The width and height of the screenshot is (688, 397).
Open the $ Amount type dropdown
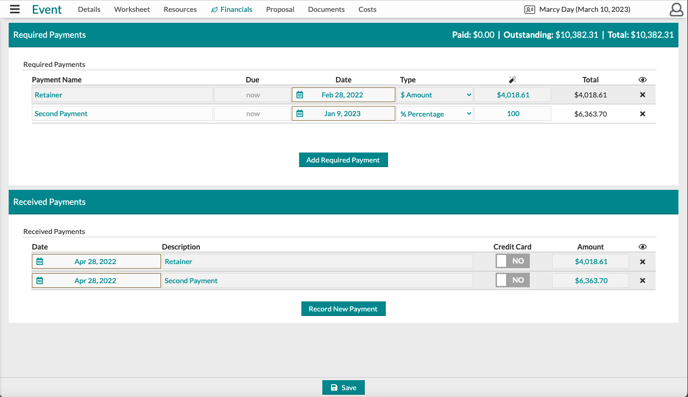tap(435, 95)
